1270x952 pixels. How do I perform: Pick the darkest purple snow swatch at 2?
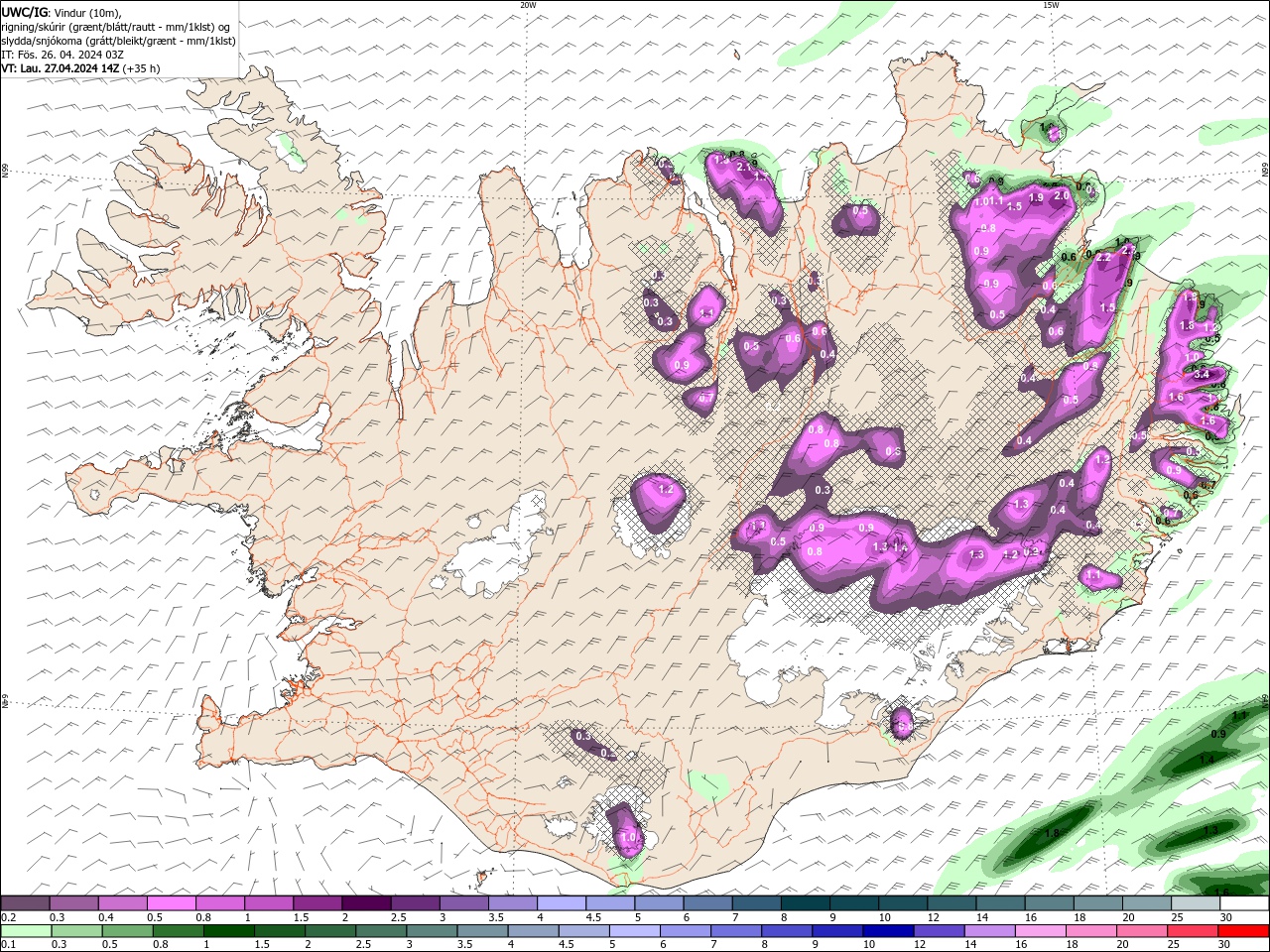[x=365, y=903]
